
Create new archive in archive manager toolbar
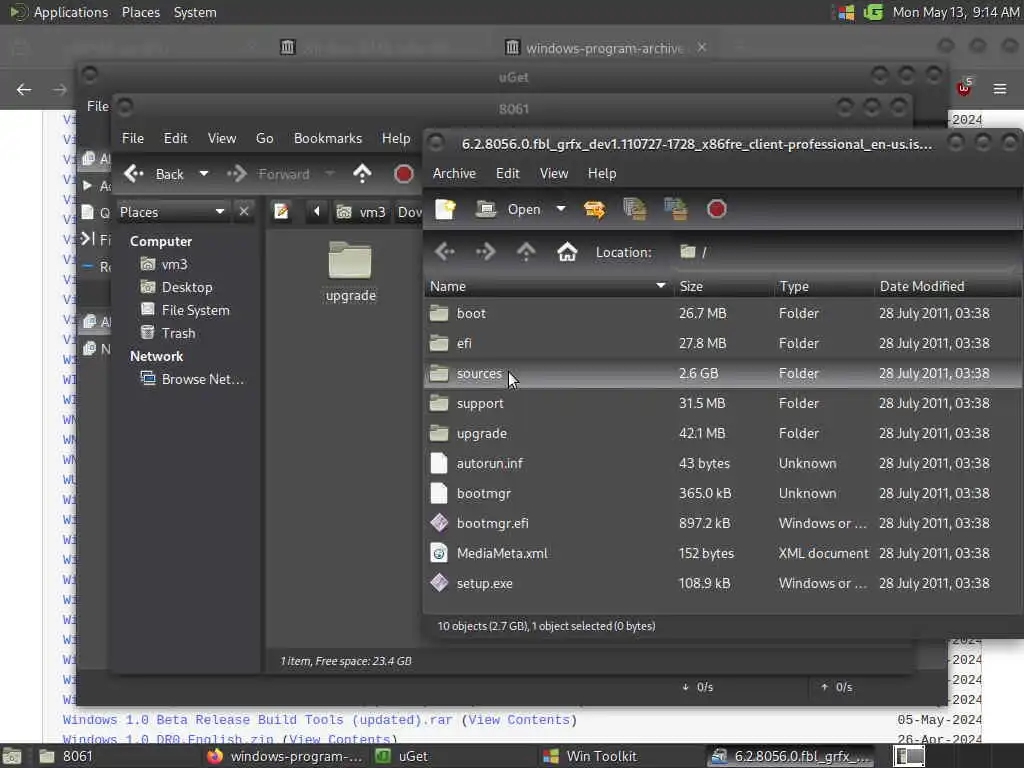445,209
